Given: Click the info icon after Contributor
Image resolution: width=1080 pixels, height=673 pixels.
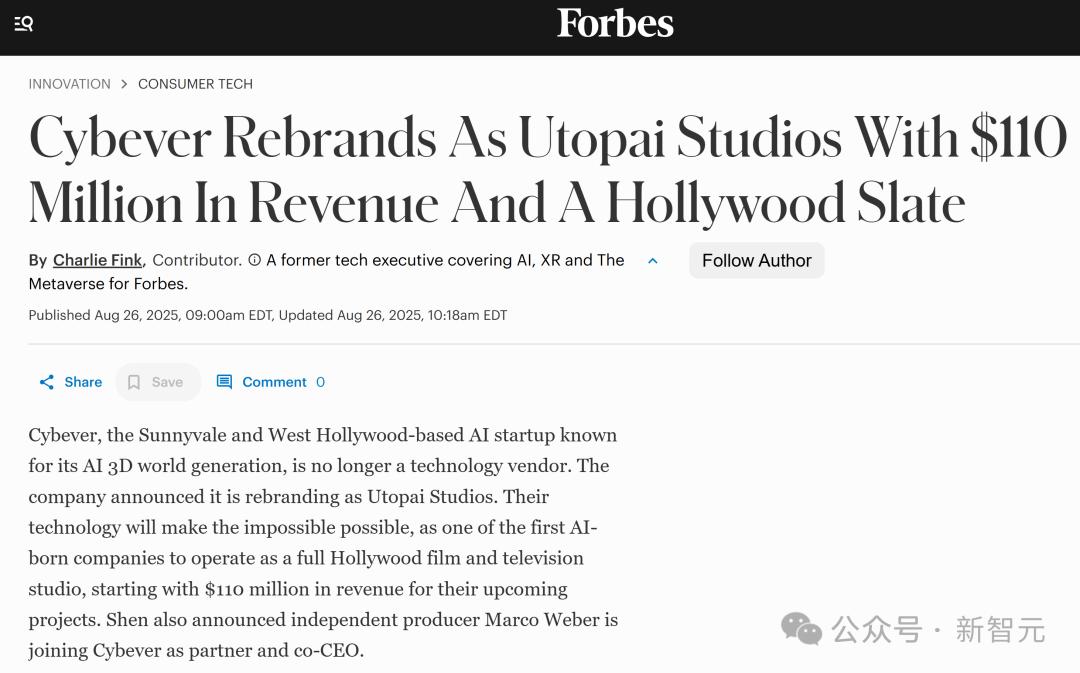Looking at the screenshot, I should 254,260.
